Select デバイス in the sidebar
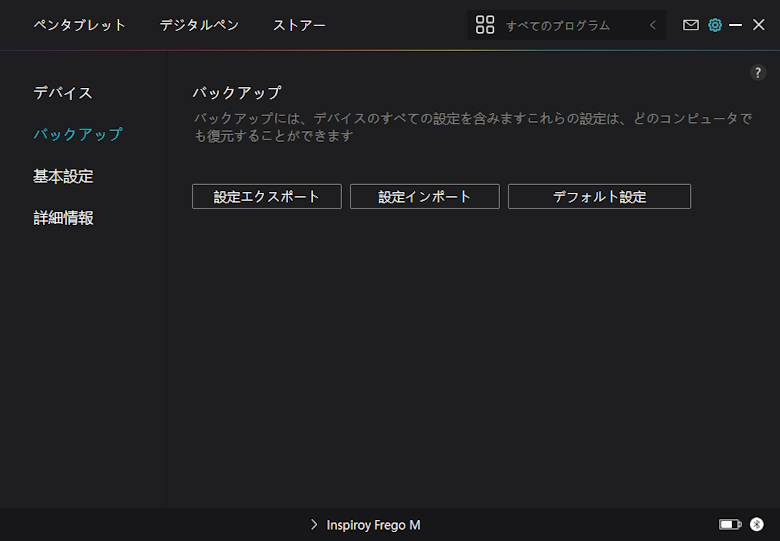 (63, 93)
